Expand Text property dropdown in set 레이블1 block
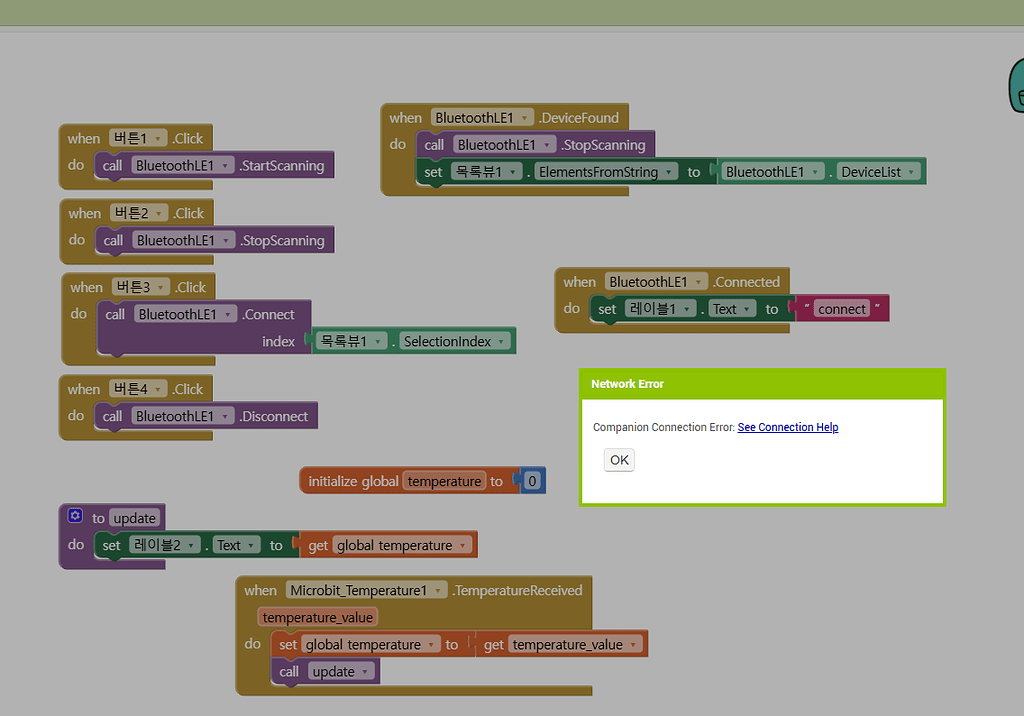Viewport: 1024px width, 716px height. click(x=745, y=308)
